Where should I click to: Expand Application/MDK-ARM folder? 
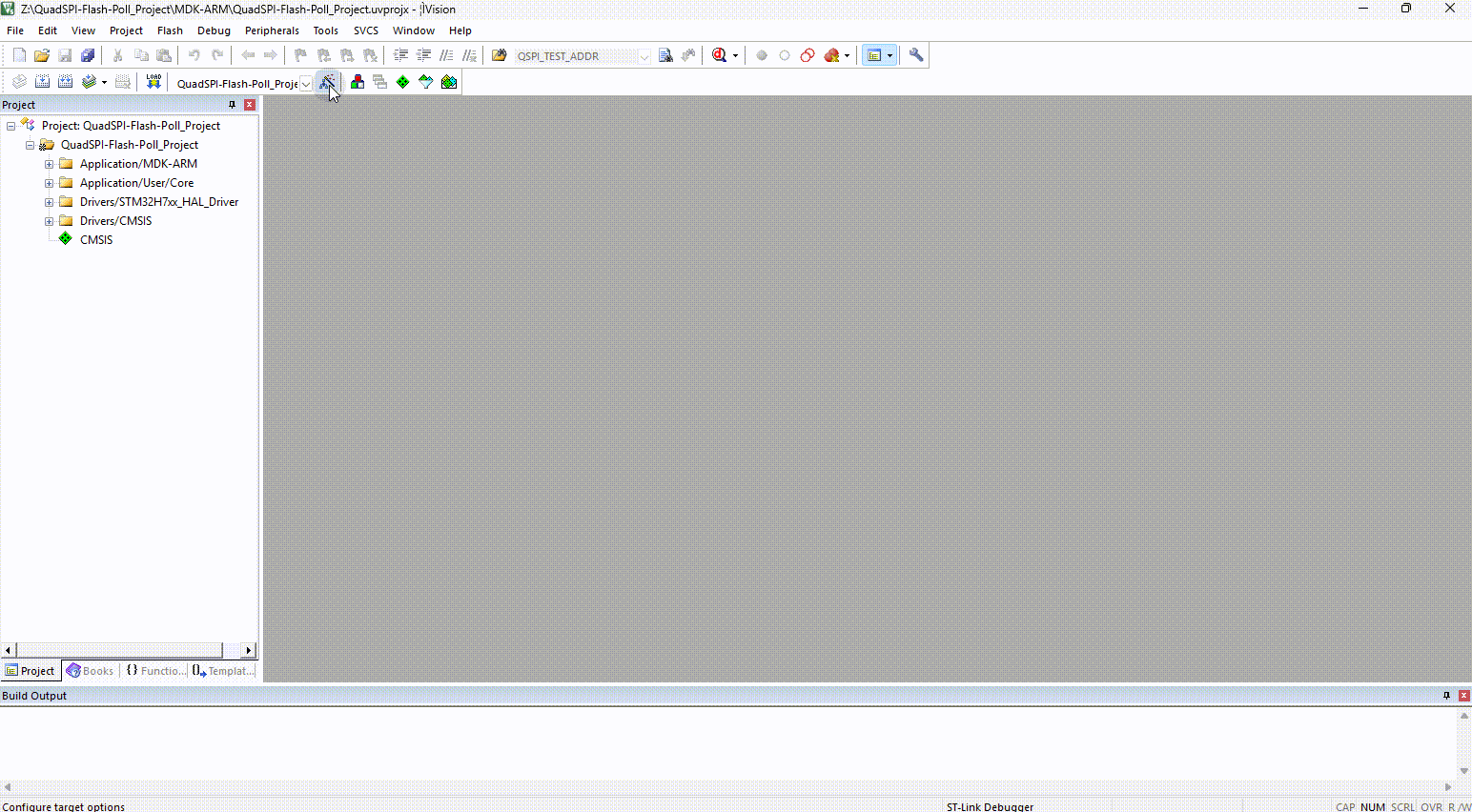[x=49, y=164]
